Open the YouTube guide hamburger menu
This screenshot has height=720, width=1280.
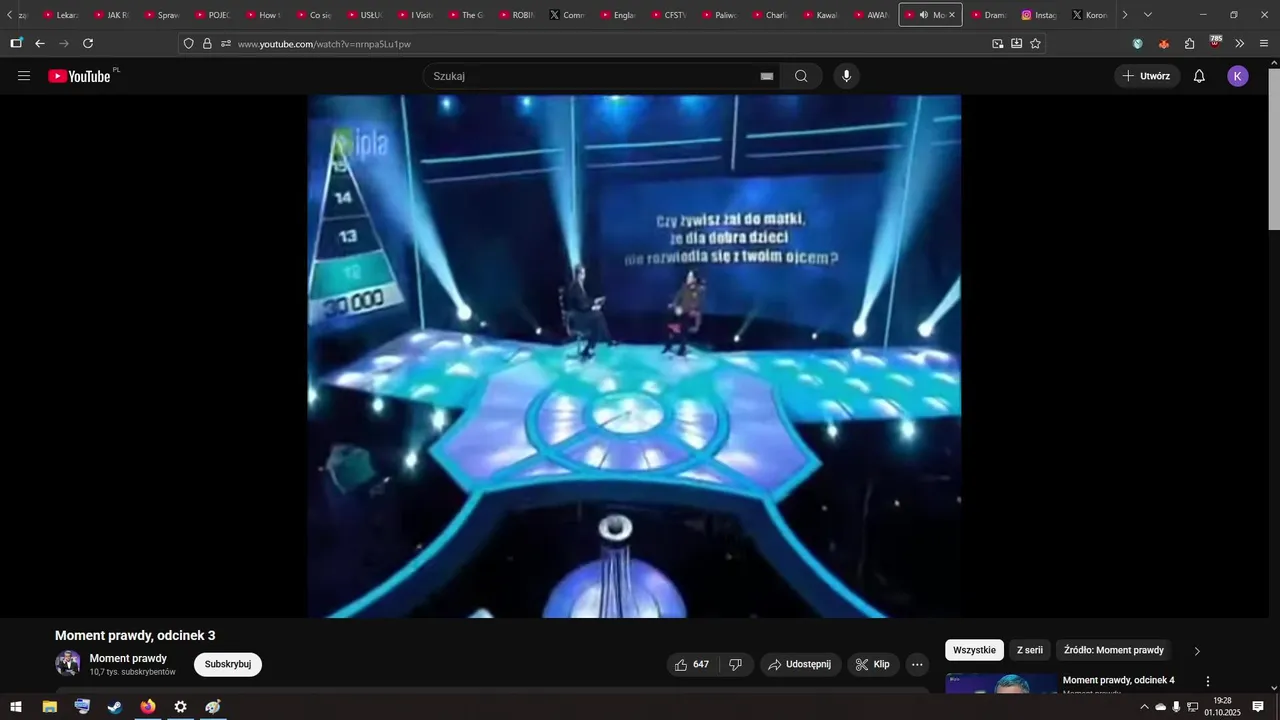(24, 76)
